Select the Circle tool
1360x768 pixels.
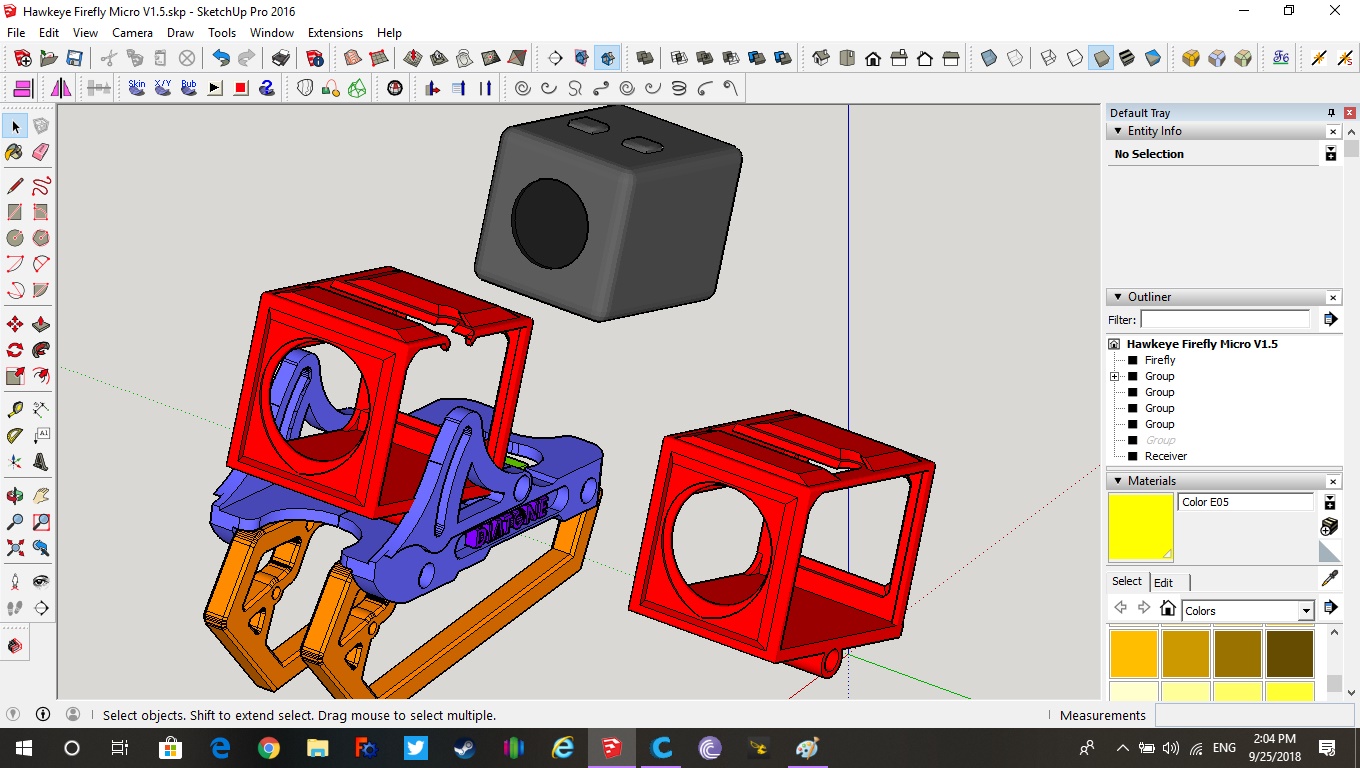pyautogui.click(x=15, y=238)
